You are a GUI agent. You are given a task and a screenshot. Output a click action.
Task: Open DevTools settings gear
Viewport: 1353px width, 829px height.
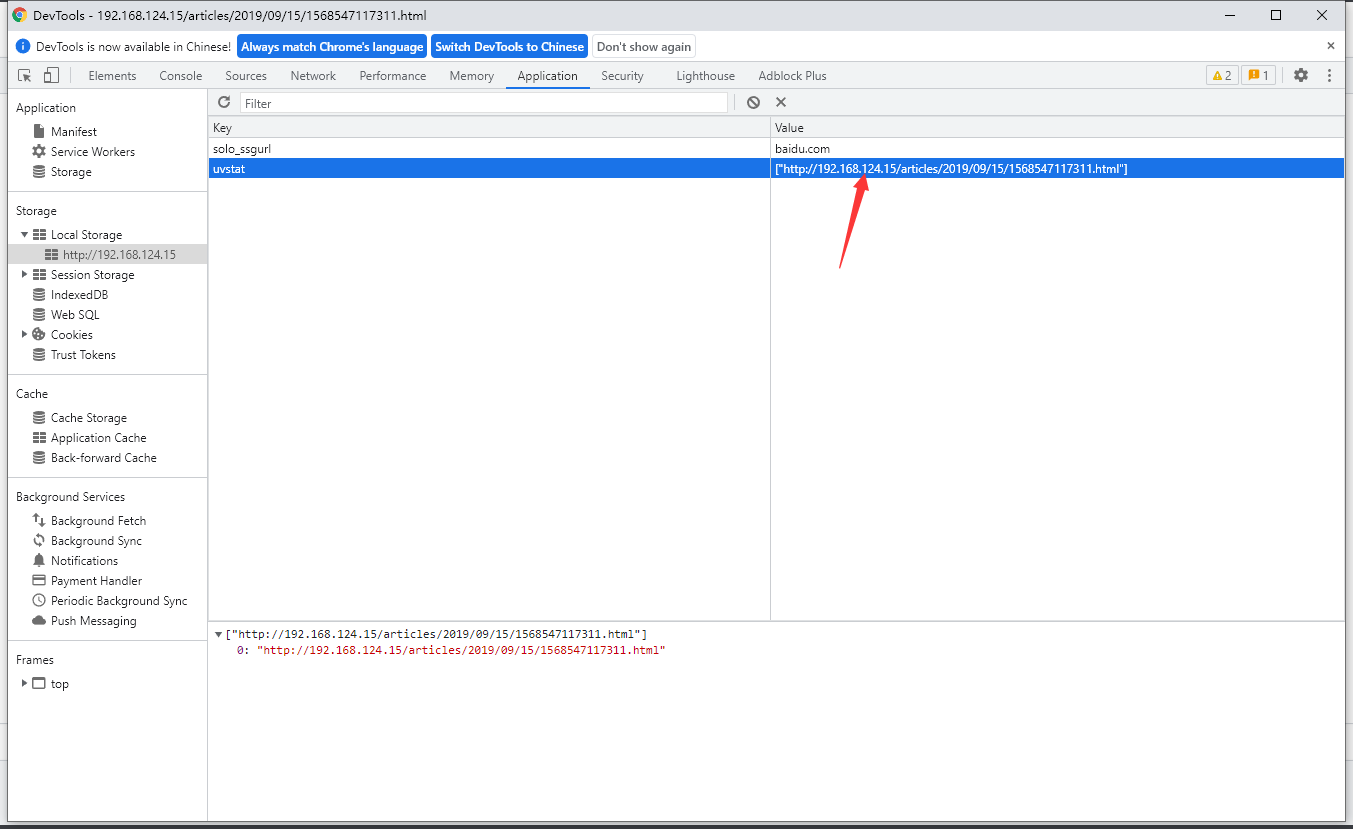coord(1300,76)
